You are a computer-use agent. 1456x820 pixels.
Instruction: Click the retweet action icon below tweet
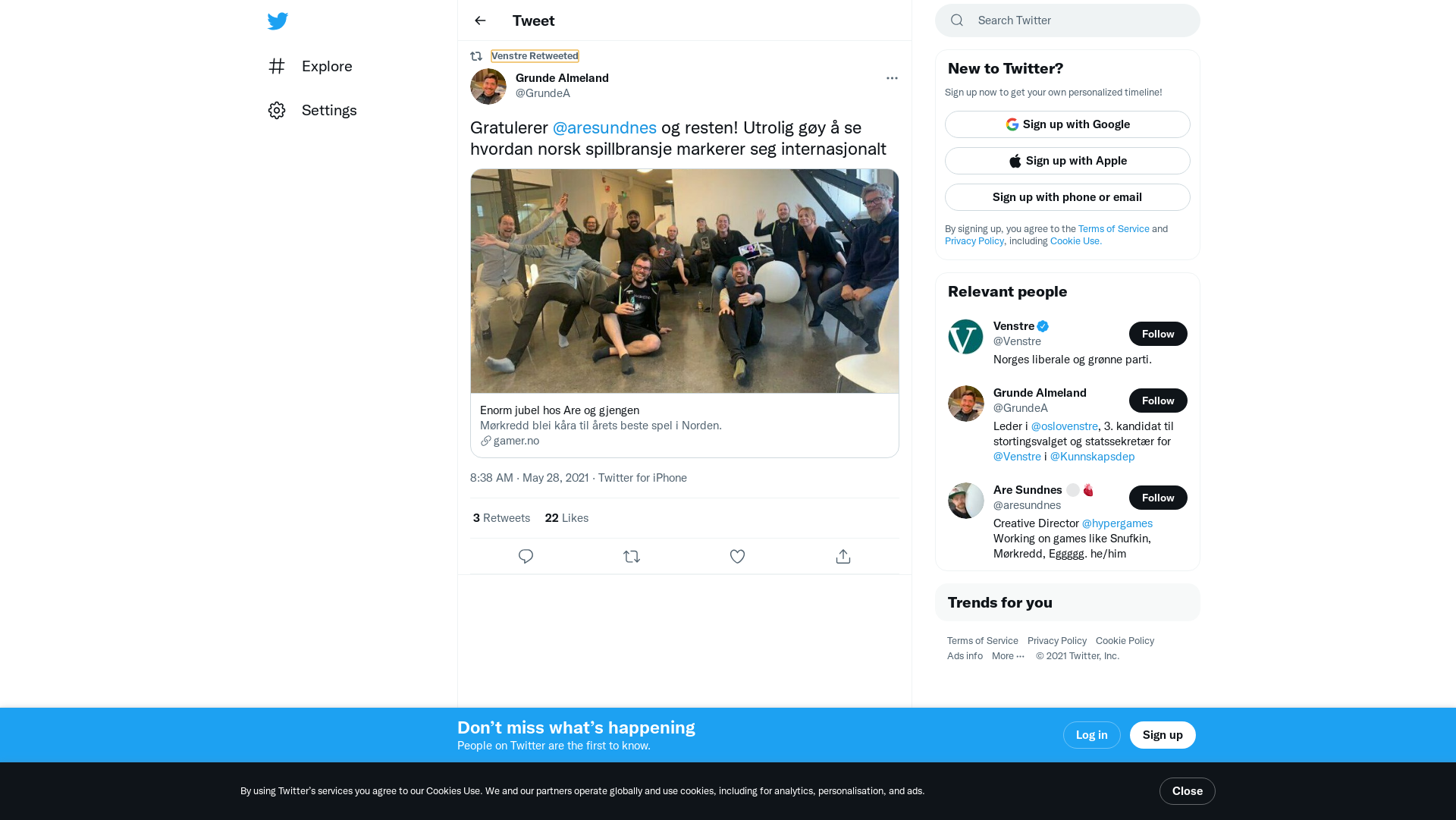click(x=632, y=557)
